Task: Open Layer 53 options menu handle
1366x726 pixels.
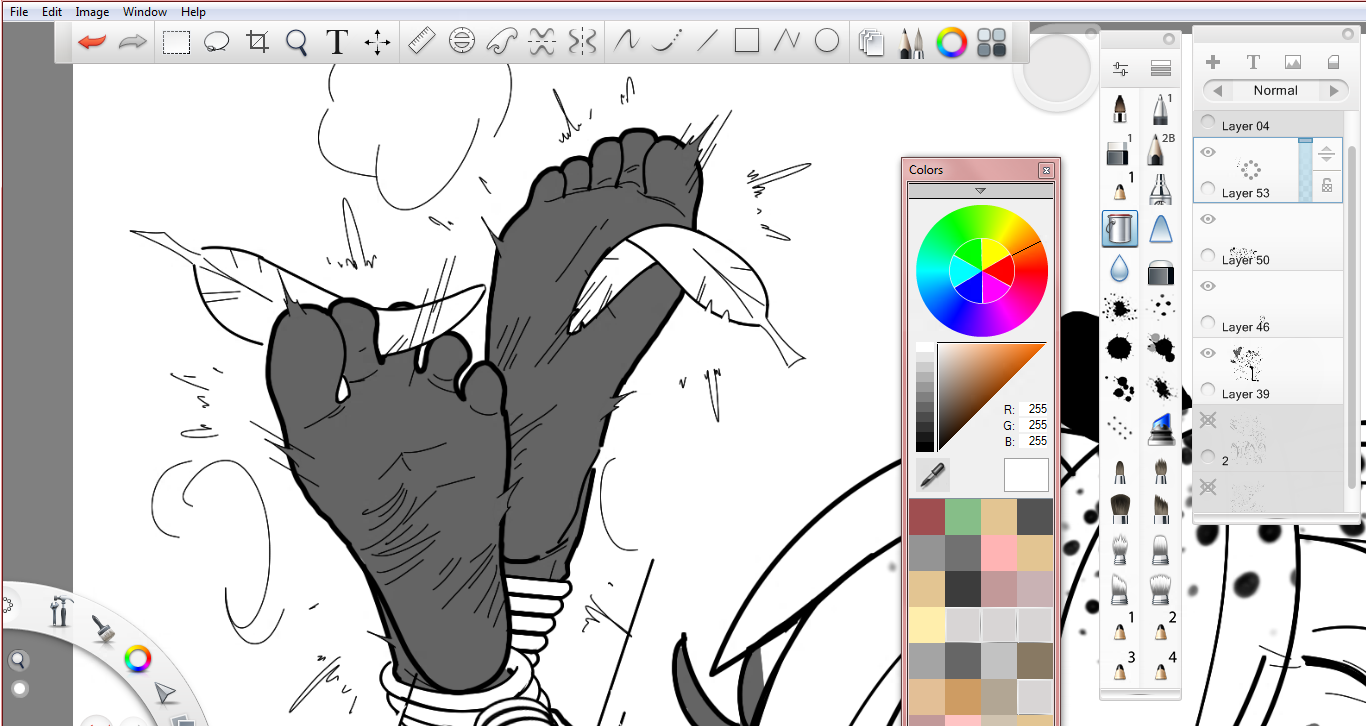Action: tap(1326, 154)
